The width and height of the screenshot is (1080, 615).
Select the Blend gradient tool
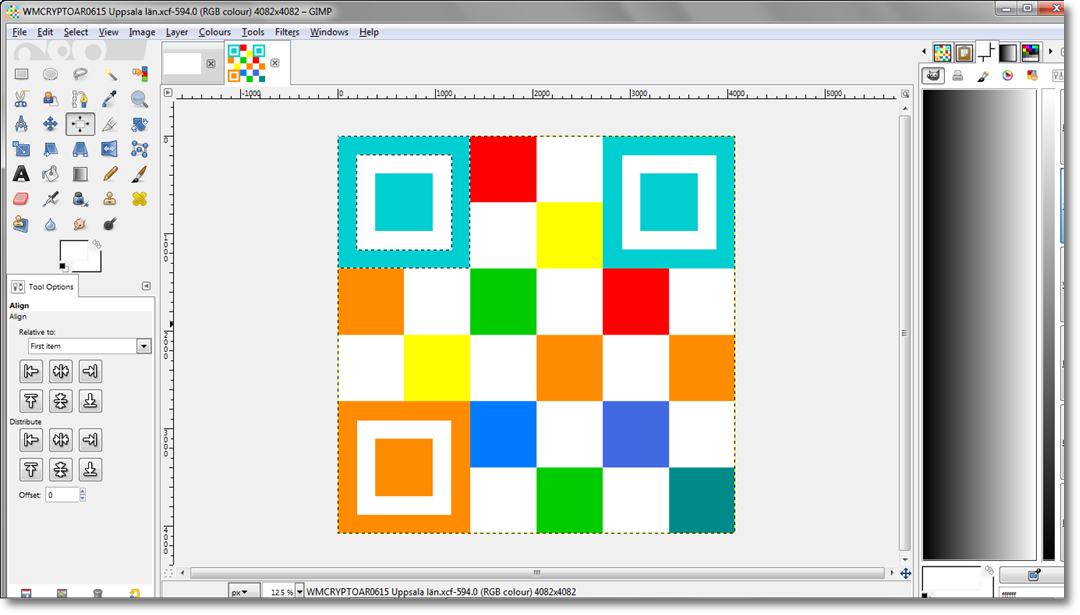click(x=80, y=174)
